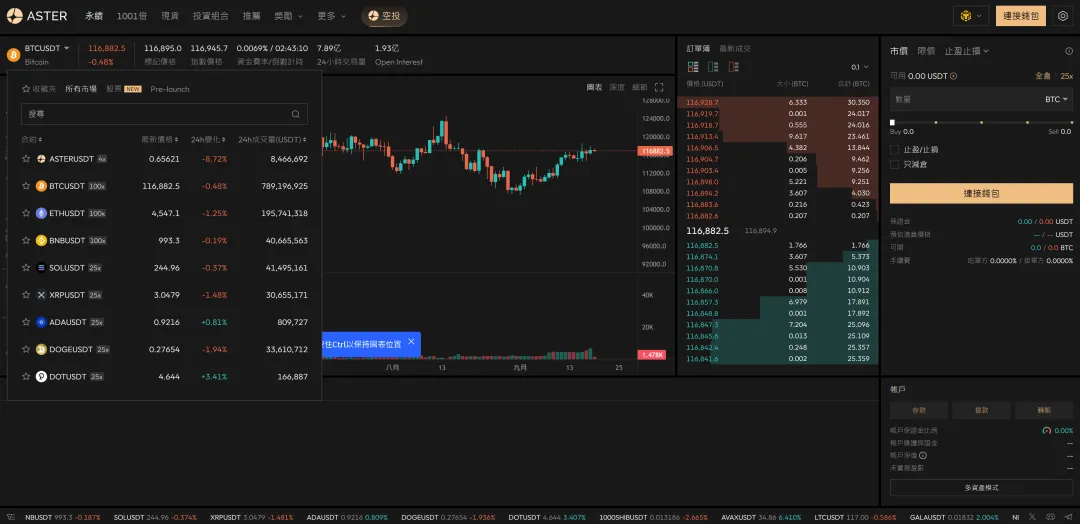The image size is (1080, 524).
Task: Click the XRPUSDT coin icon
Action: 41,295
